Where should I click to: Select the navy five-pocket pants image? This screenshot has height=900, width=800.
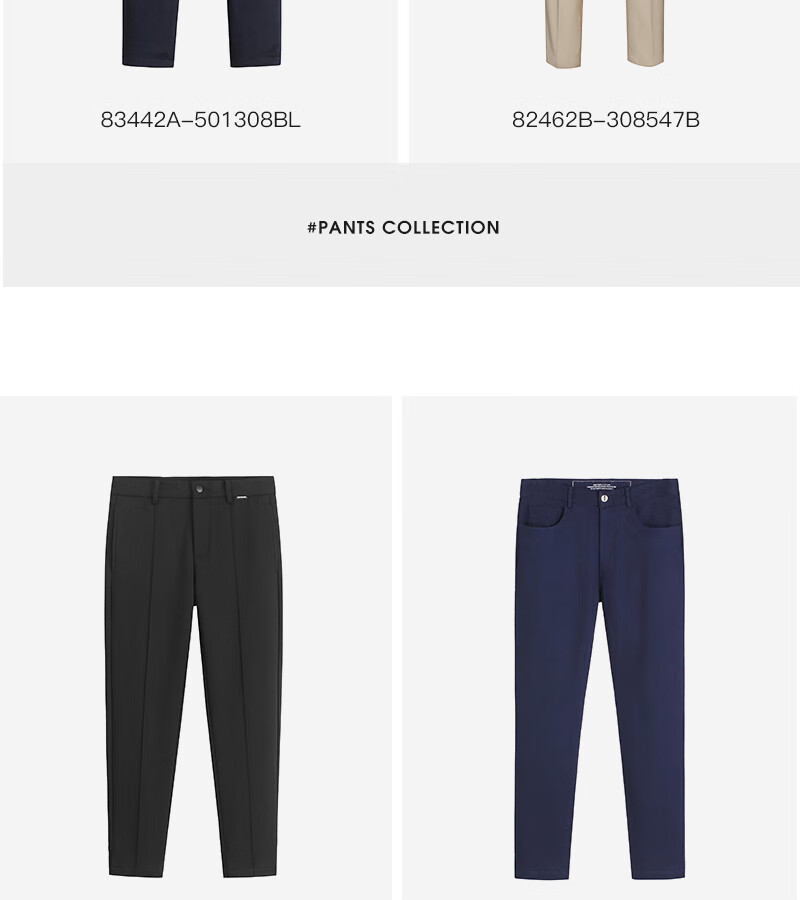pos(600,678)
